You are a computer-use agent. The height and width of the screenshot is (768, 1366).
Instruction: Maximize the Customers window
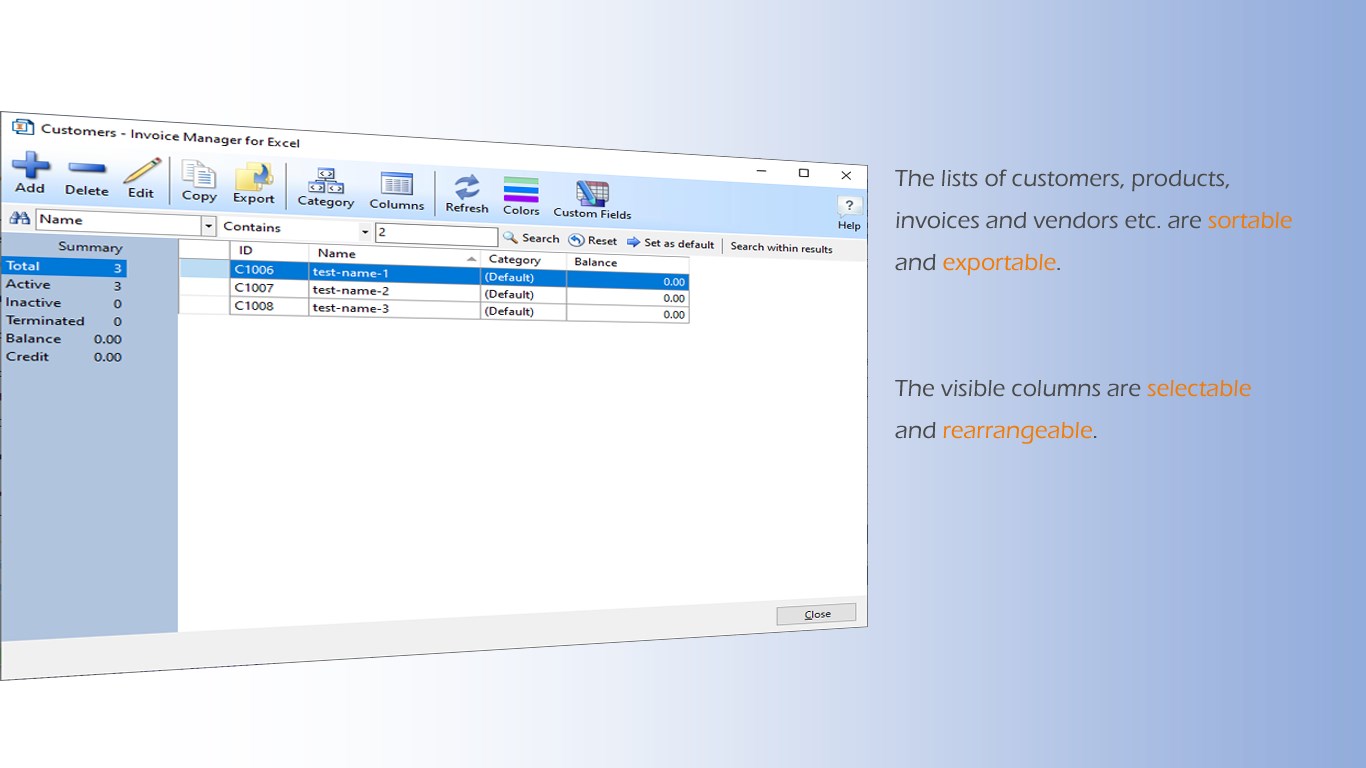pyautogui.click(x=803, y=173)
